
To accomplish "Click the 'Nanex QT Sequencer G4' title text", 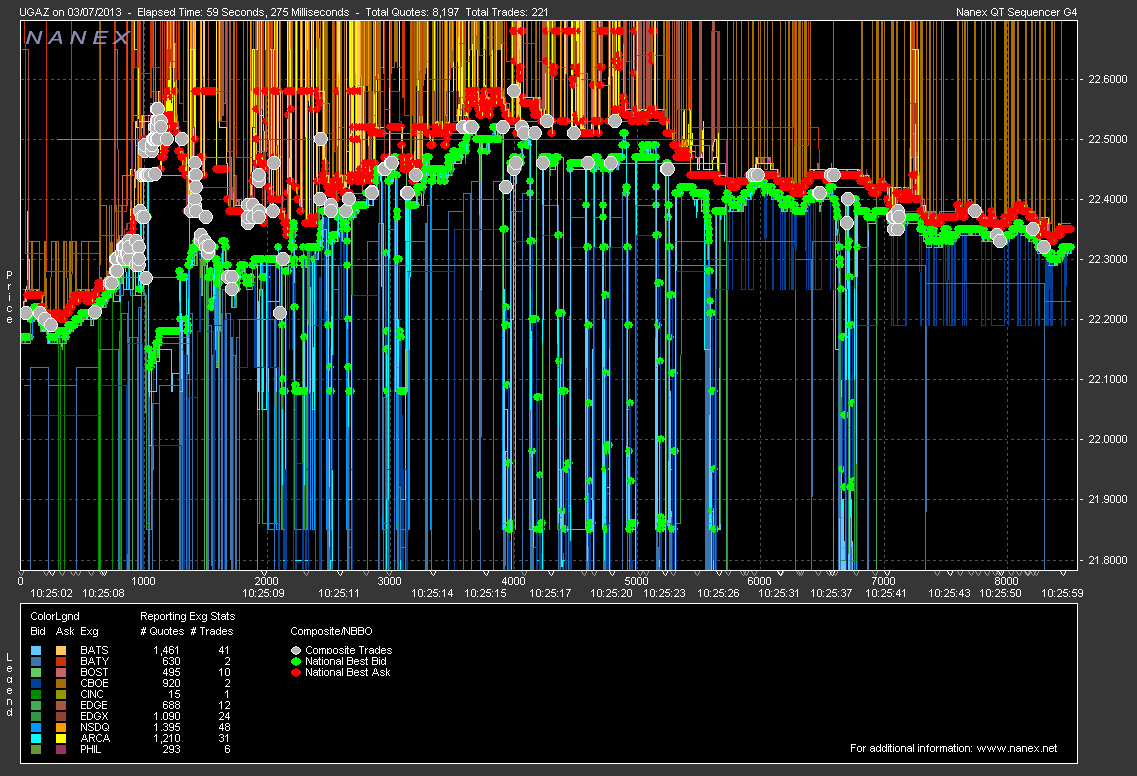I will [x=1017, y=12].
